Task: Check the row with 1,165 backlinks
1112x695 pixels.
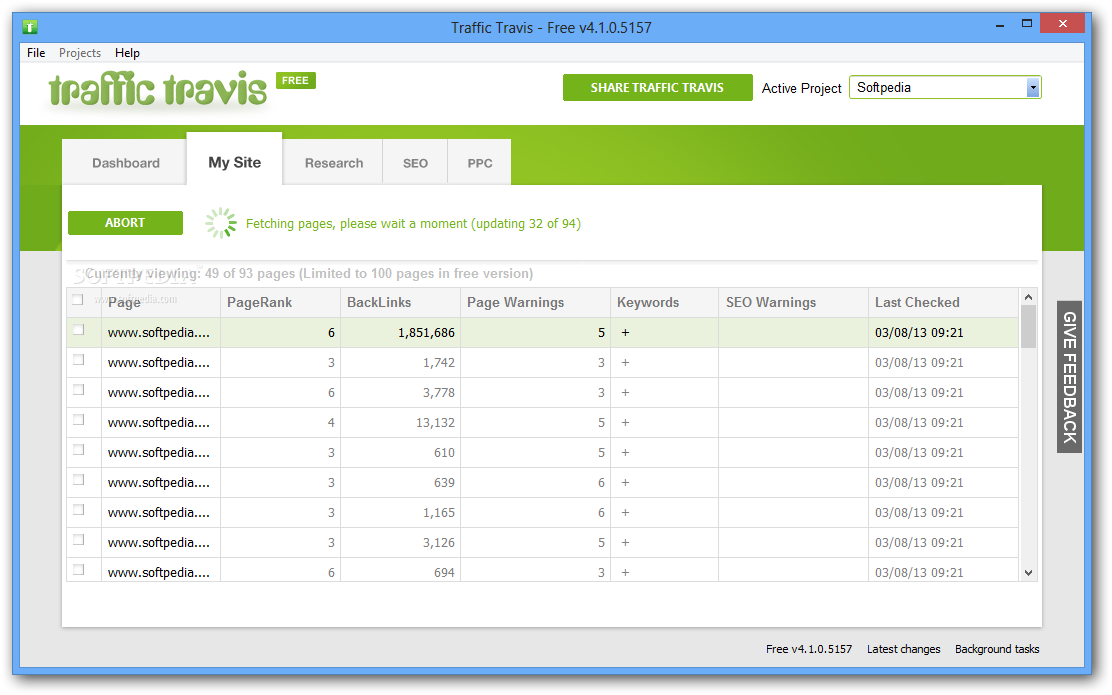Action: (79, 510)
